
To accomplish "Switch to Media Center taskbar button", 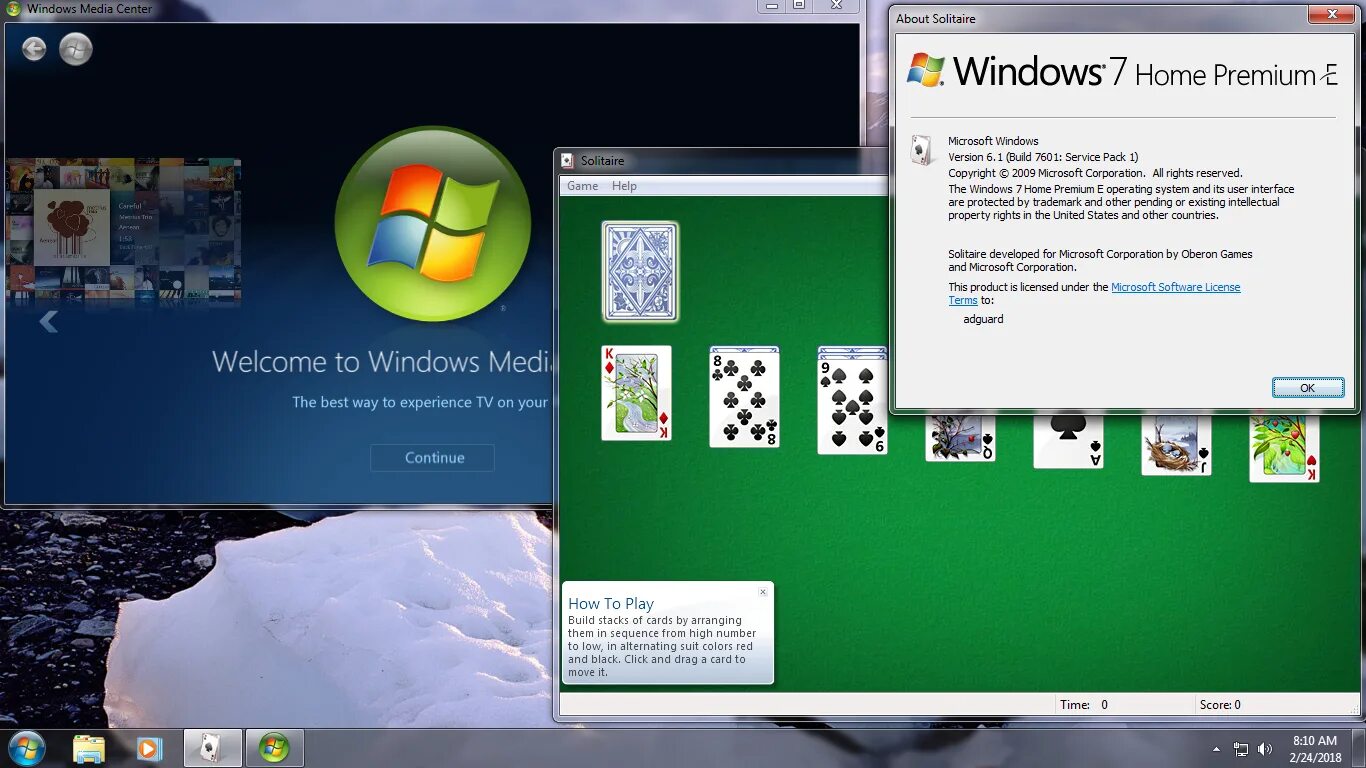I will (x=275, y=748).
